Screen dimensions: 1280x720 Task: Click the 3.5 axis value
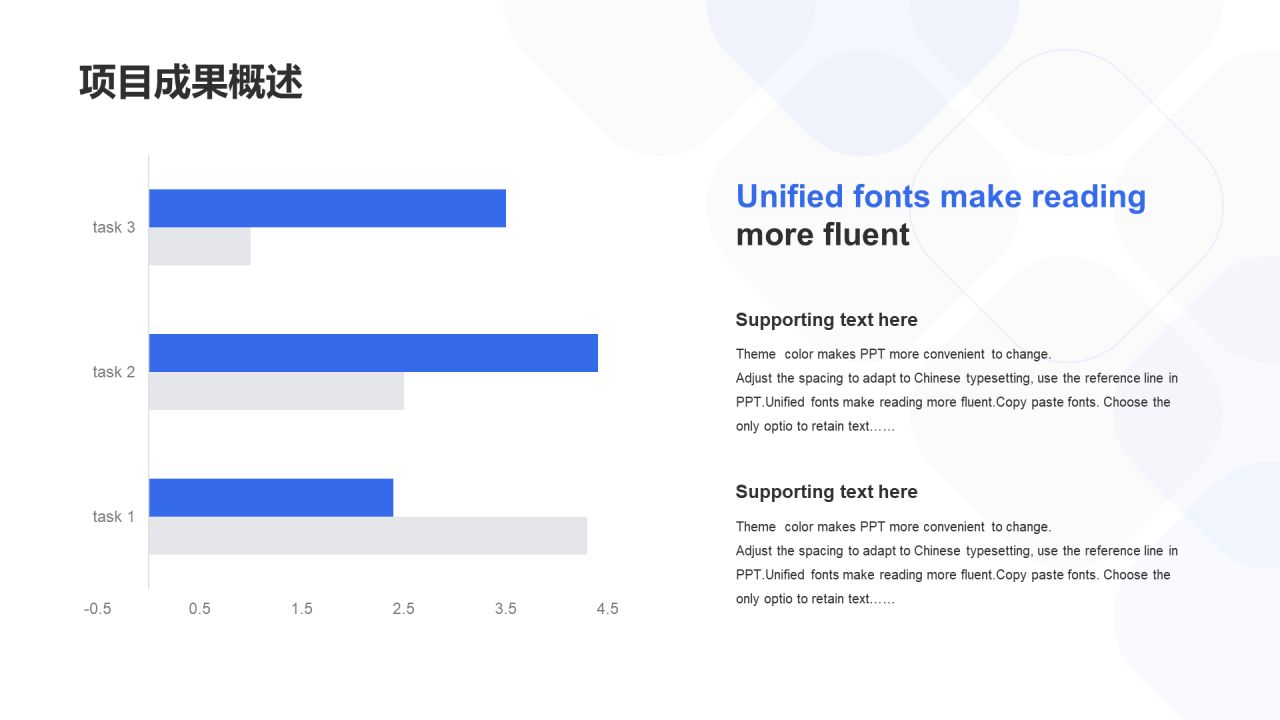506,609
